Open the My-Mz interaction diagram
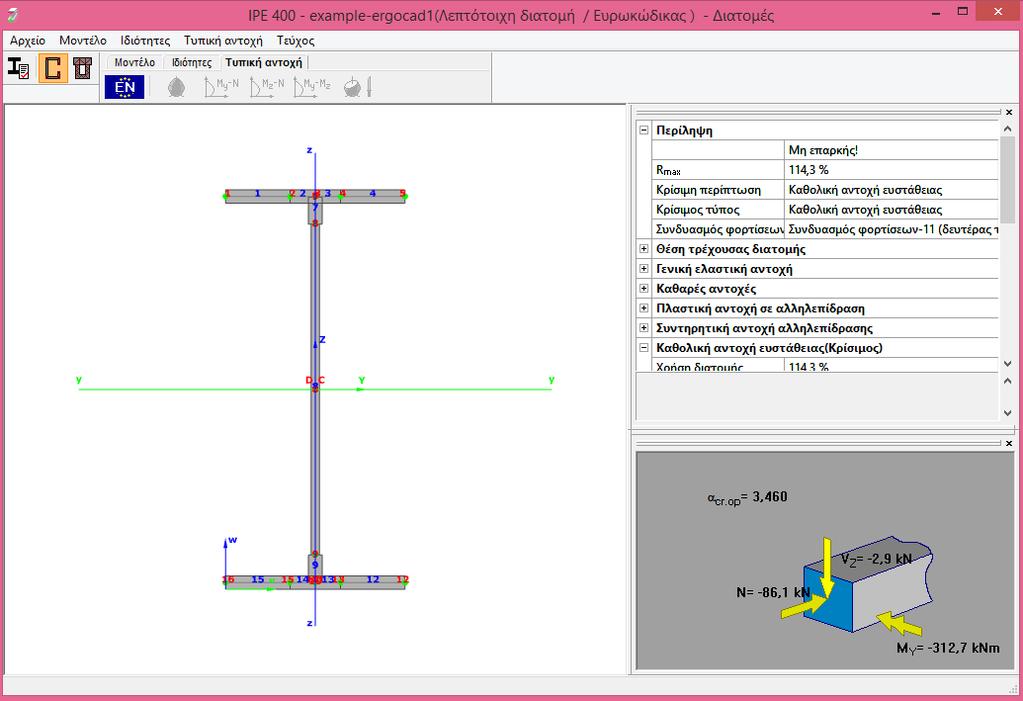The image size is (1023, 701). coord(312,87)
